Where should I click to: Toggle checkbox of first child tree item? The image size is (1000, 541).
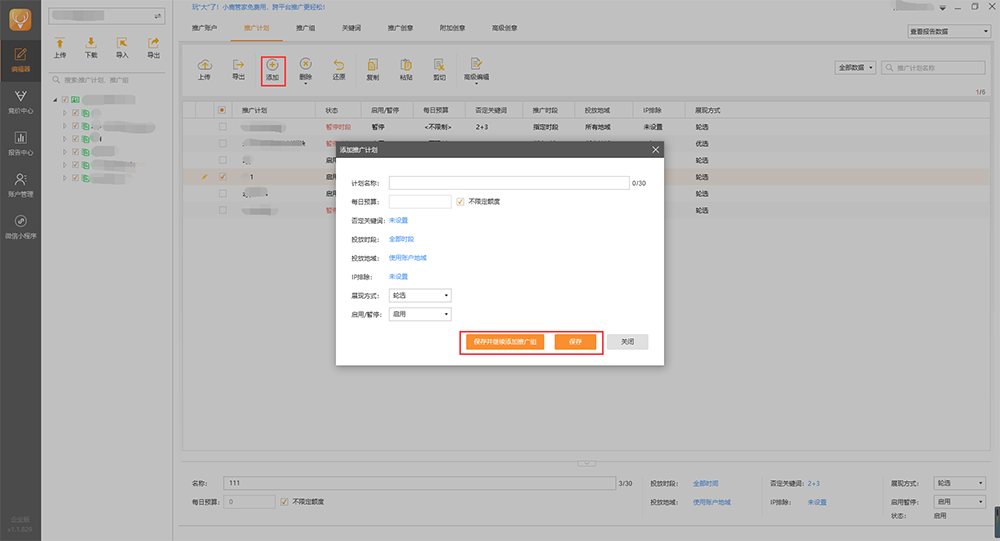[x=75, y=113]
